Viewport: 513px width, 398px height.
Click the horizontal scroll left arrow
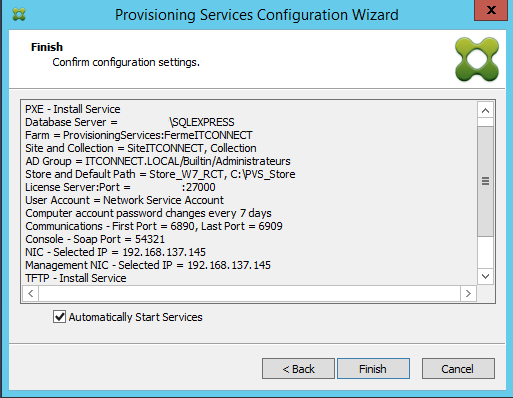point(31,294)
